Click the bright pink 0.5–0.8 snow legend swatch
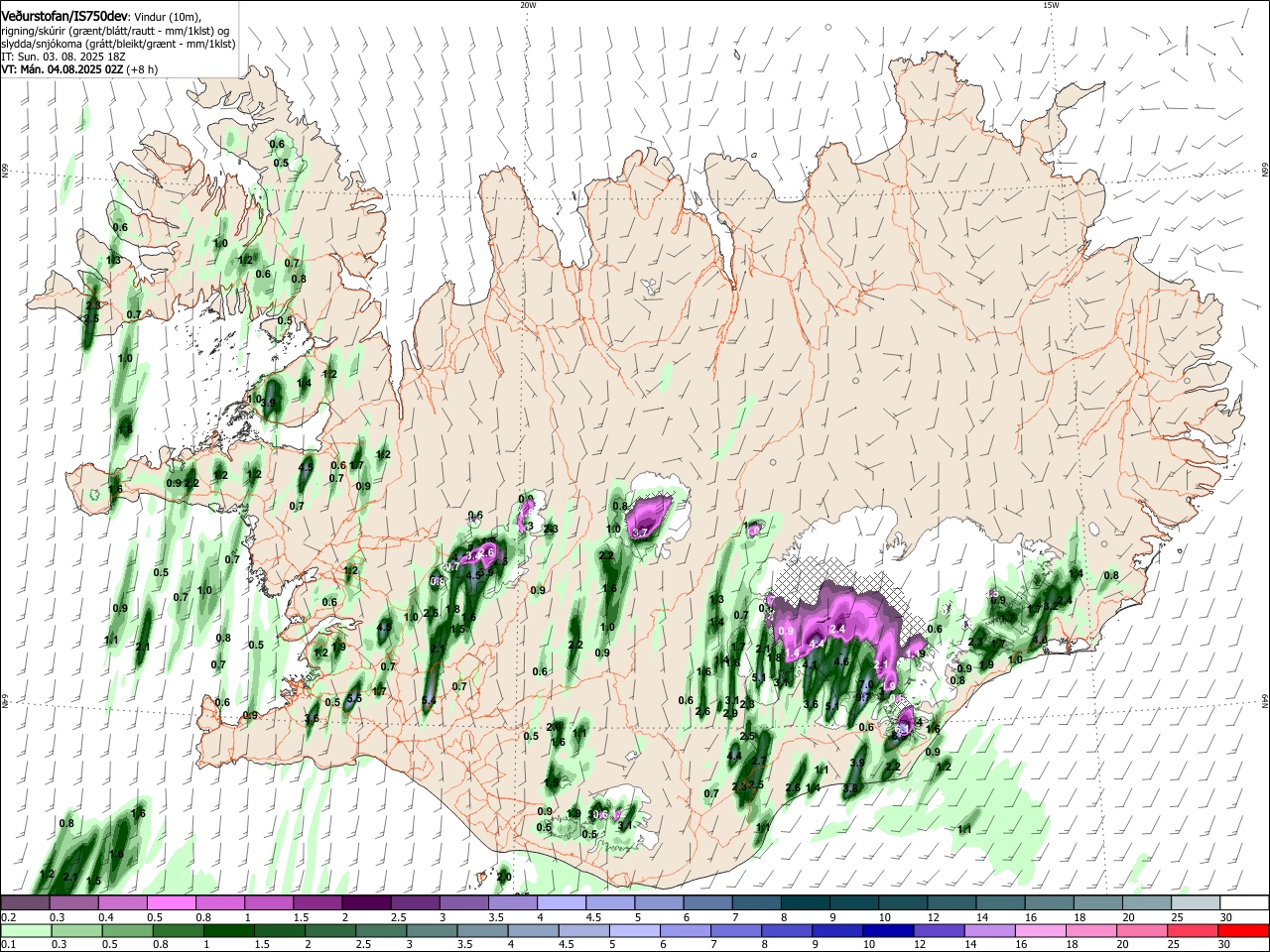 (171, 902)
